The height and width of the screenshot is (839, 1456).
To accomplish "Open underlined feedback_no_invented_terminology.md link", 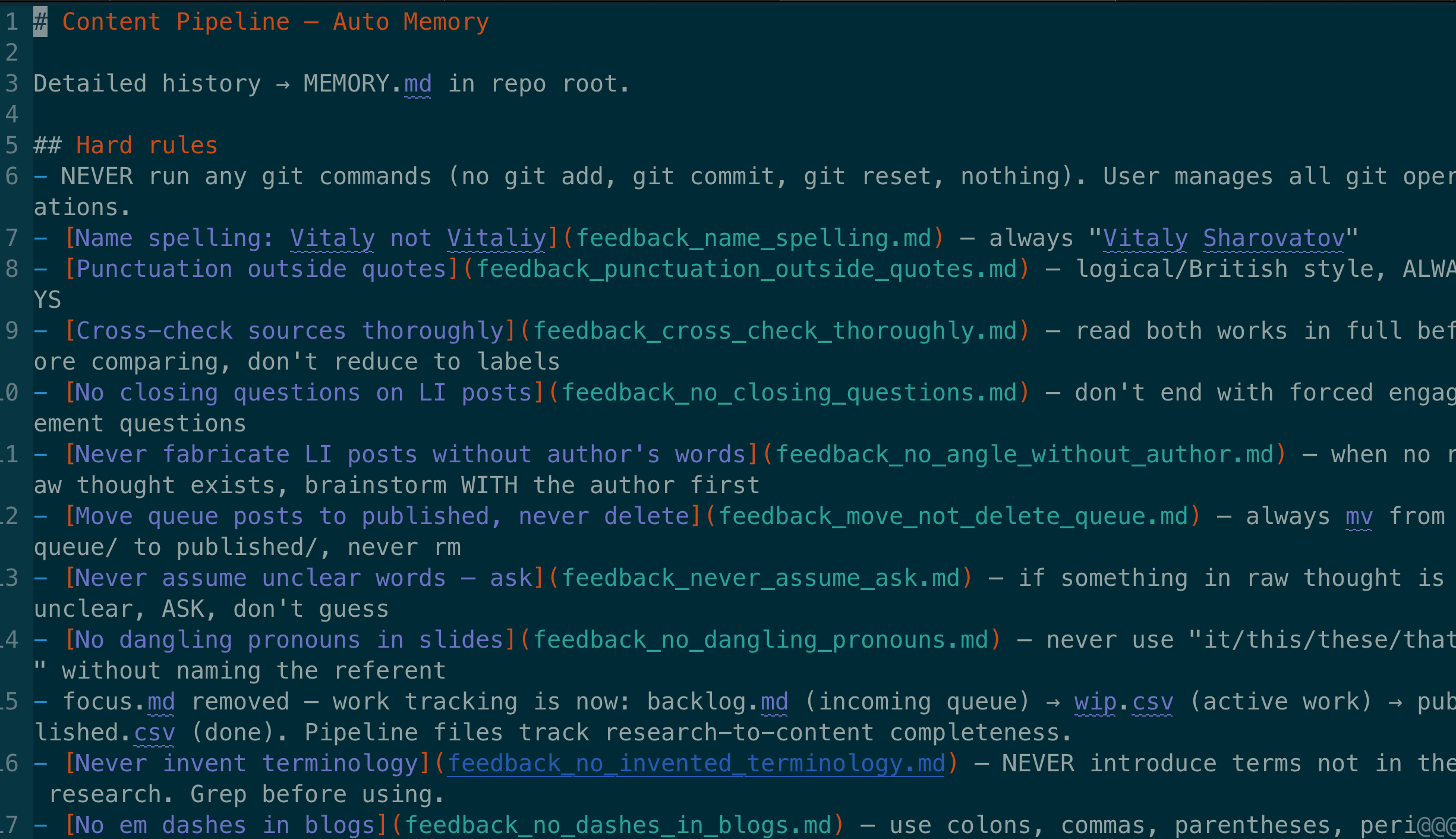I will pyautogui.click(x=697, y=764).
